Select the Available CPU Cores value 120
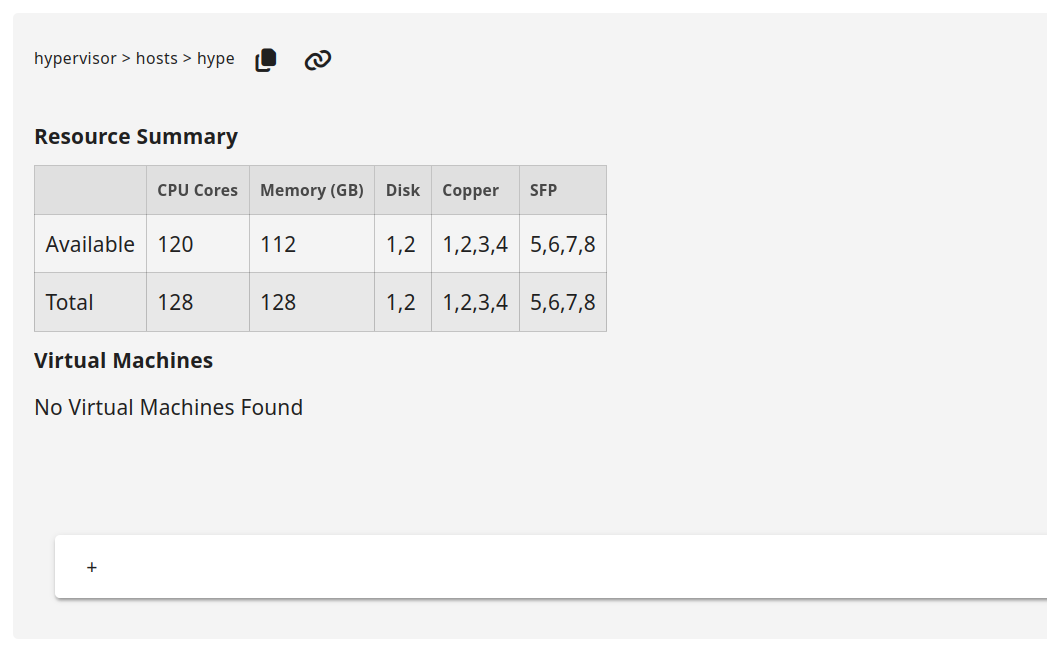 point(175,244)
